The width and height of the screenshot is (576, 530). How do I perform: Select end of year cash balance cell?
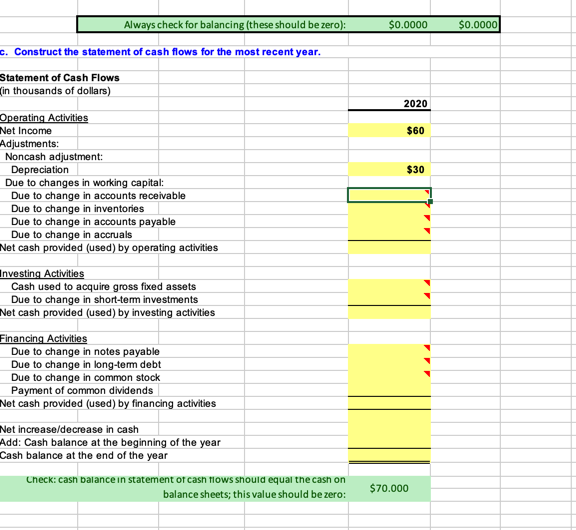click(389, 455)
